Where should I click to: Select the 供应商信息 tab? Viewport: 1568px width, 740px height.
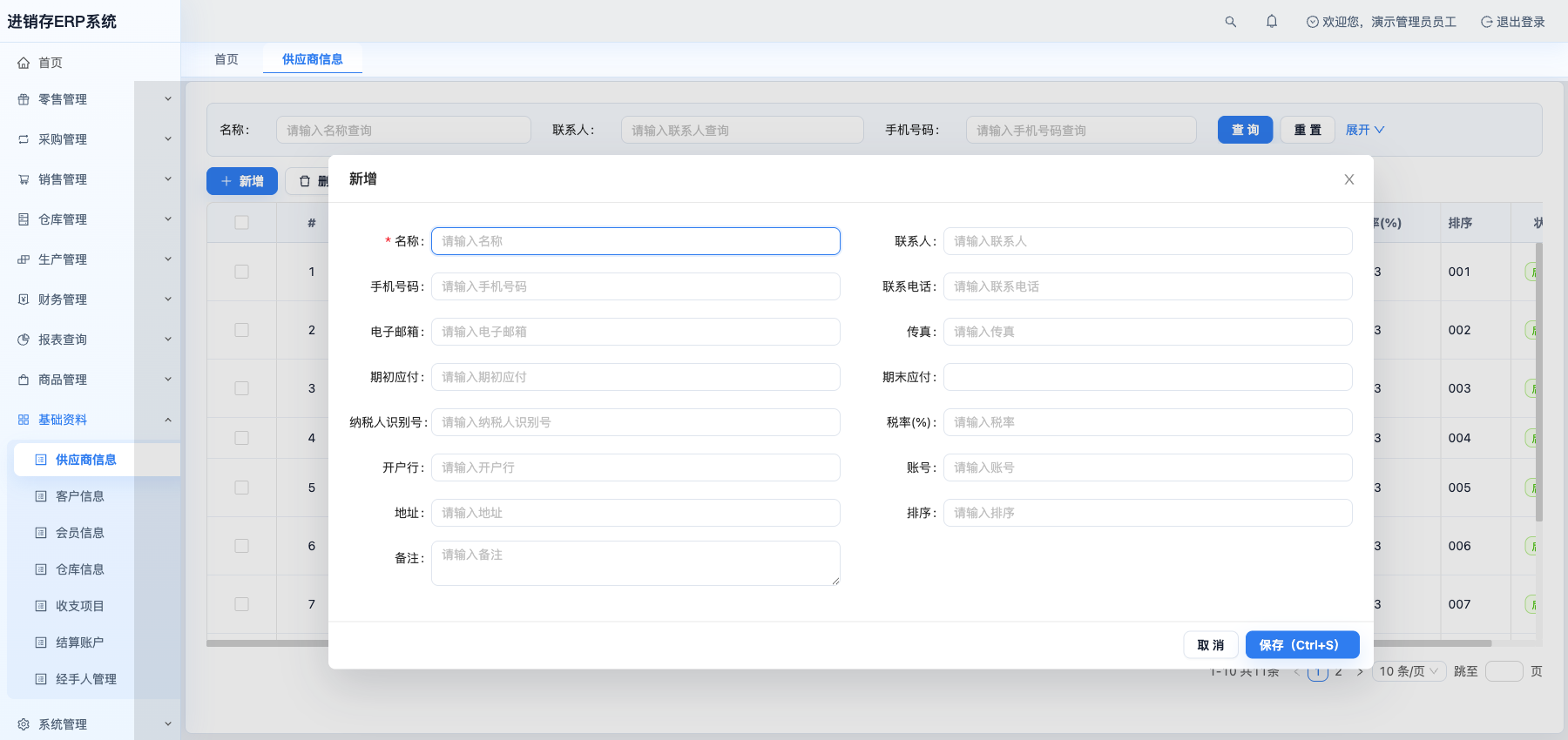pos(313,59)
